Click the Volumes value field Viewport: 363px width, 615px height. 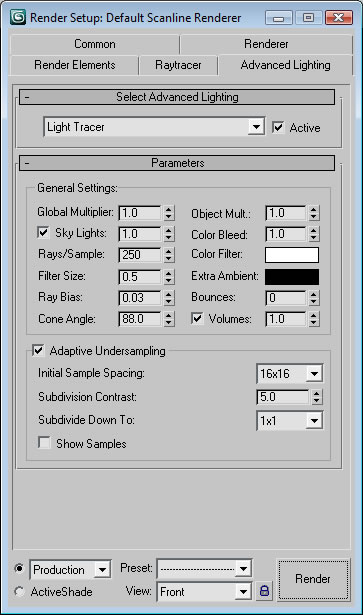pos(286,319)
